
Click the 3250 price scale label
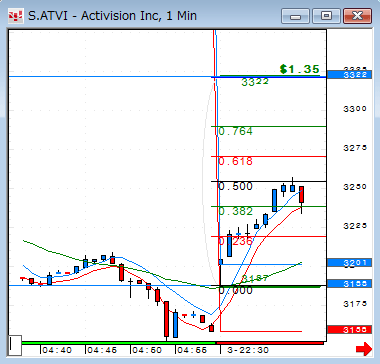pyautogui.click(x=355, y=187)
